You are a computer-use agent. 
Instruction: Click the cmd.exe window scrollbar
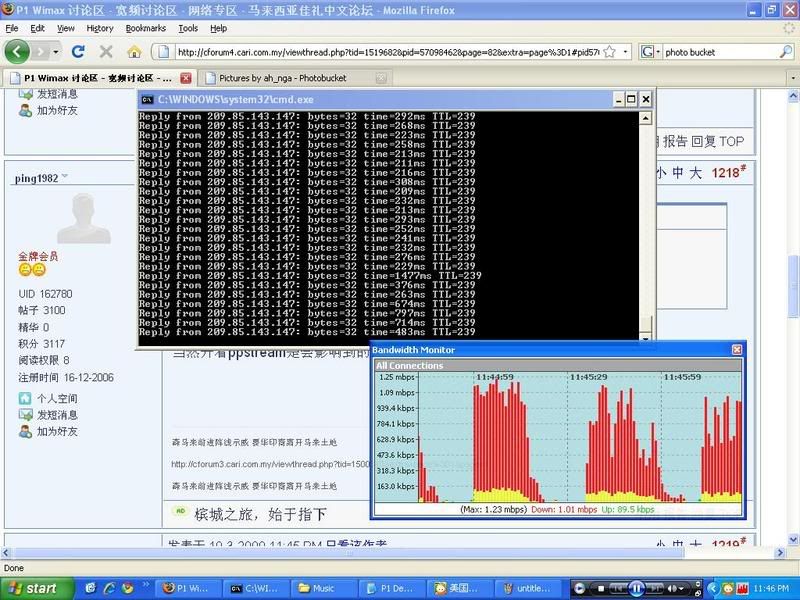pyautogui.click(x=646, y=220)
